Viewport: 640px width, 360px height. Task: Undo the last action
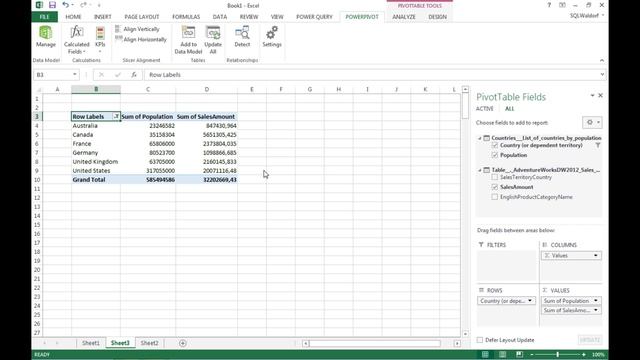tap(65, 5)
